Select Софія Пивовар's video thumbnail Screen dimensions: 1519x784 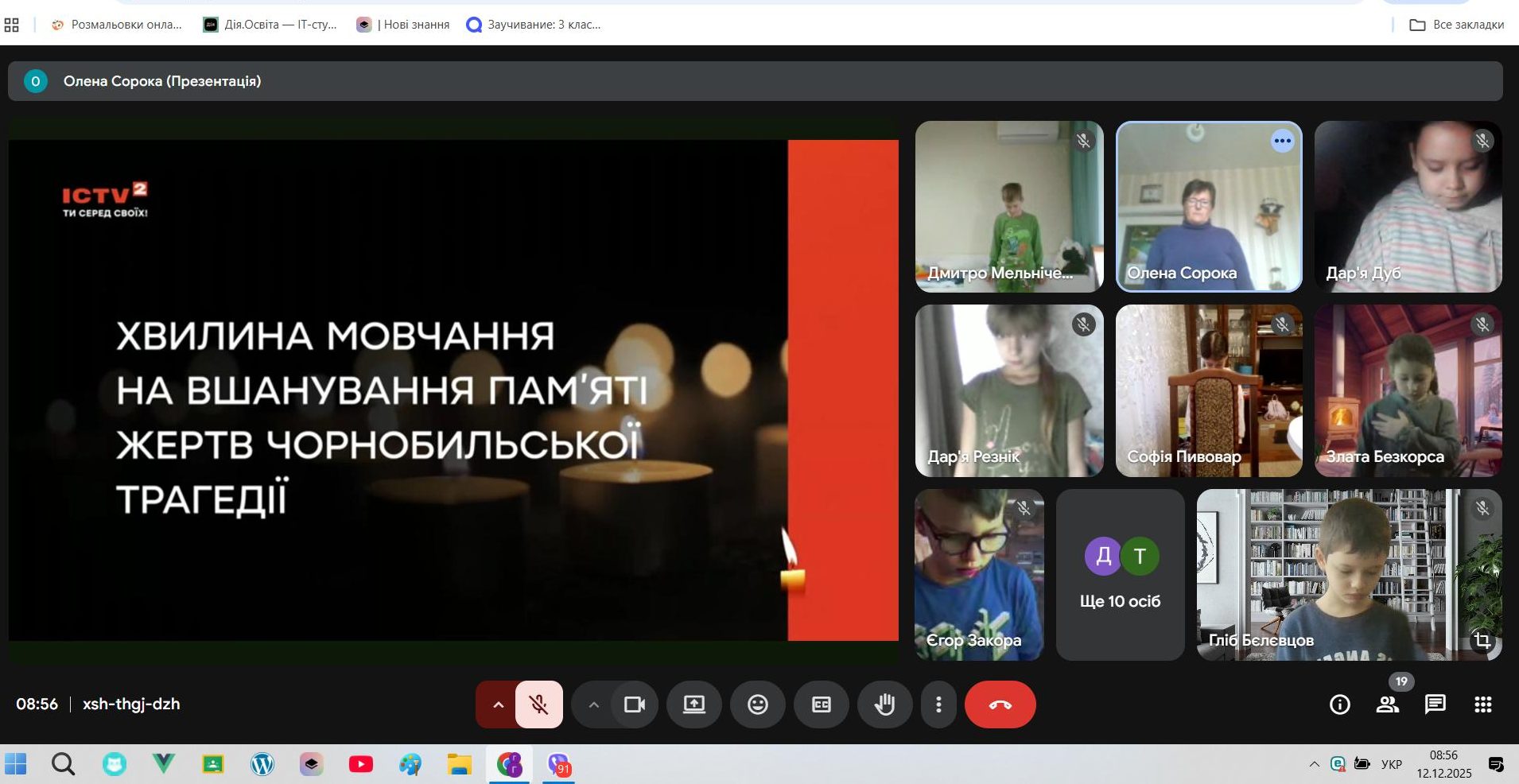tap(1209, 390)
